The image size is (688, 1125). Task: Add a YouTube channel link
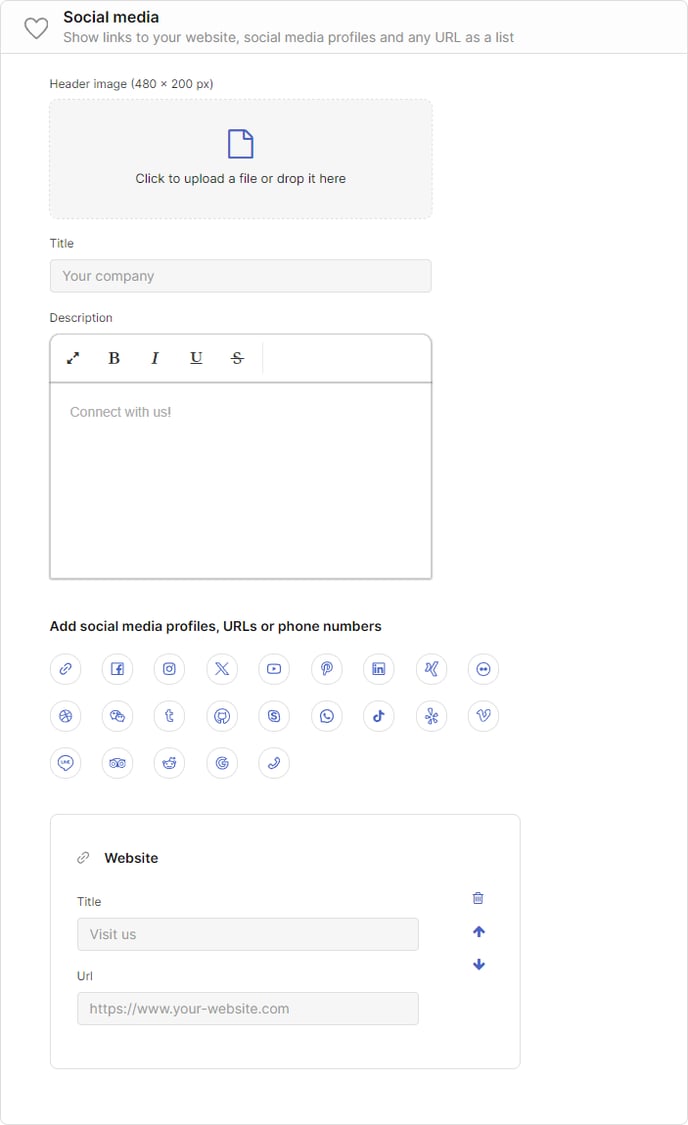274,669
